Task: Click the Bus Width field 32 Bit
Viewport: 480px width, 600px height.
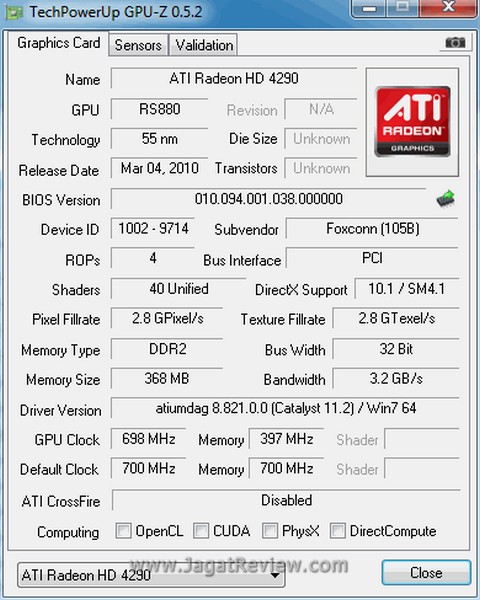Action: [396, 349]
